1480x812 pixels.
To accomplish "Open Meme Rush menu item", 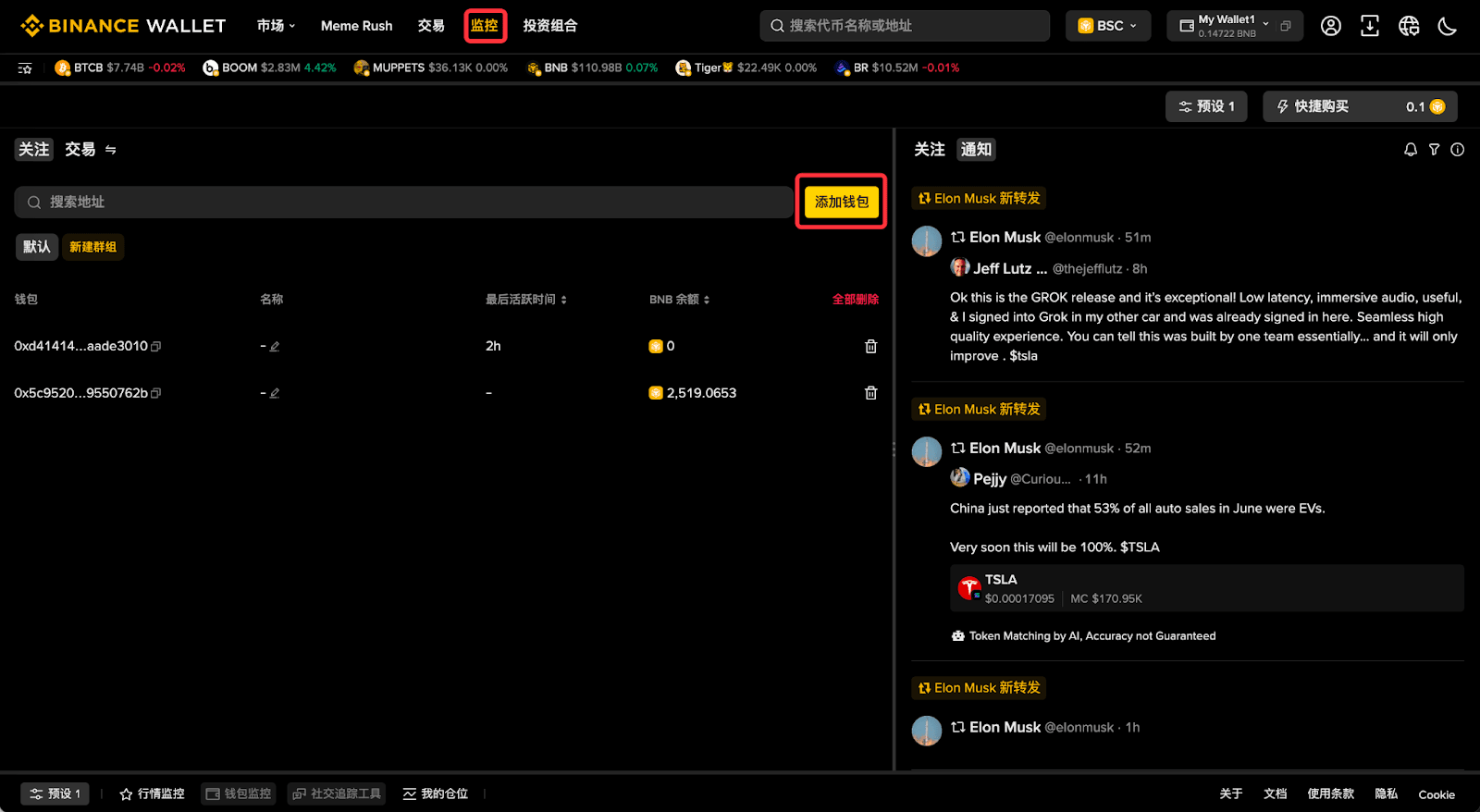I will pos(356,26).
